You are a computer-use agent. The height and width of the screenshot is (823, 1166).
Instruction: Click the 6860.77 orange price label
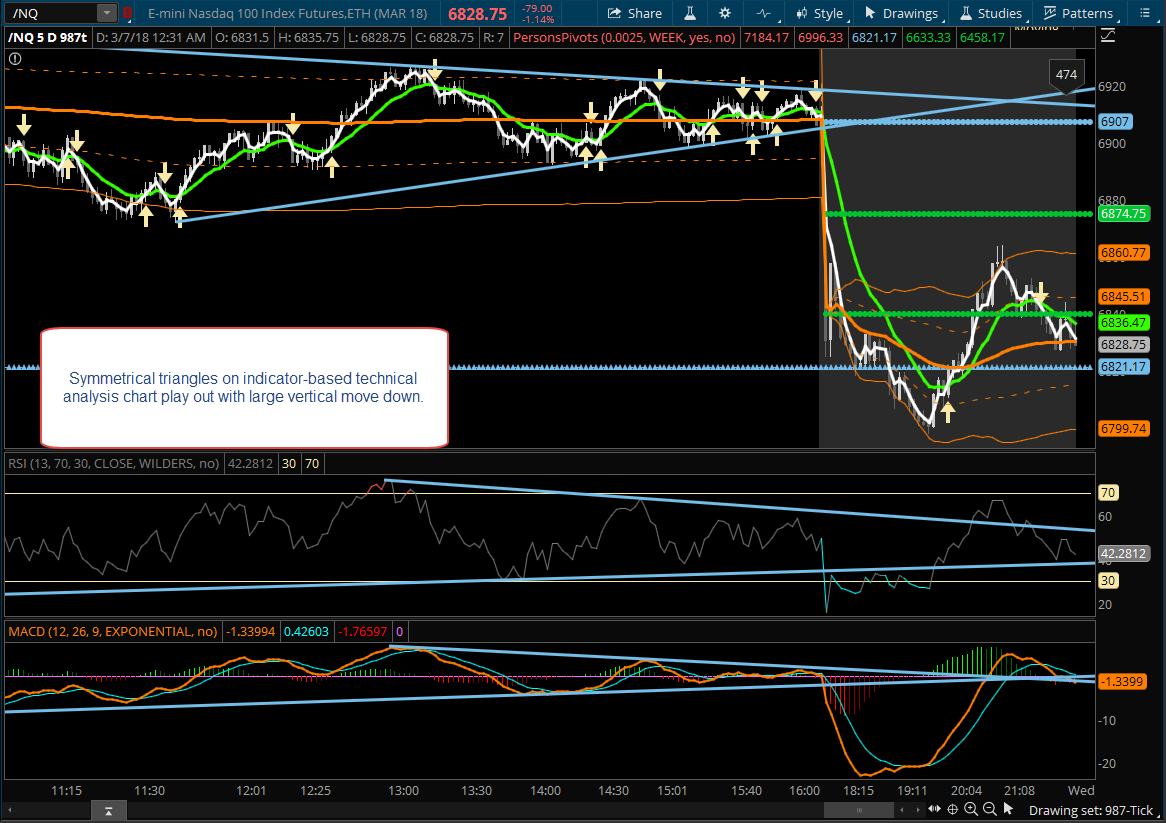click(1124, 253)
